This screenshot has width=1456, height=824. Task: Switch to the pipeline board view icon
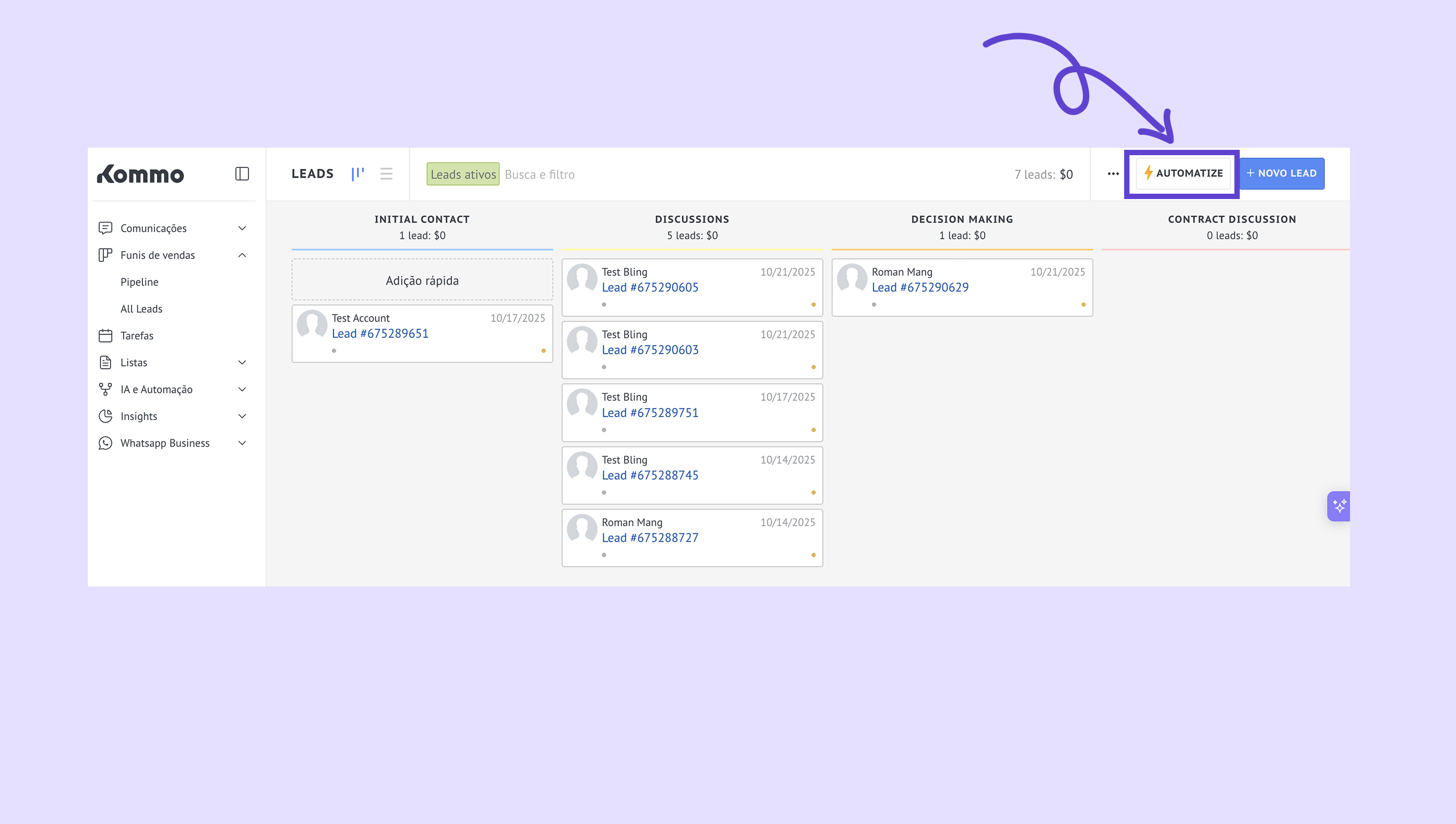[x=358, y=174]
